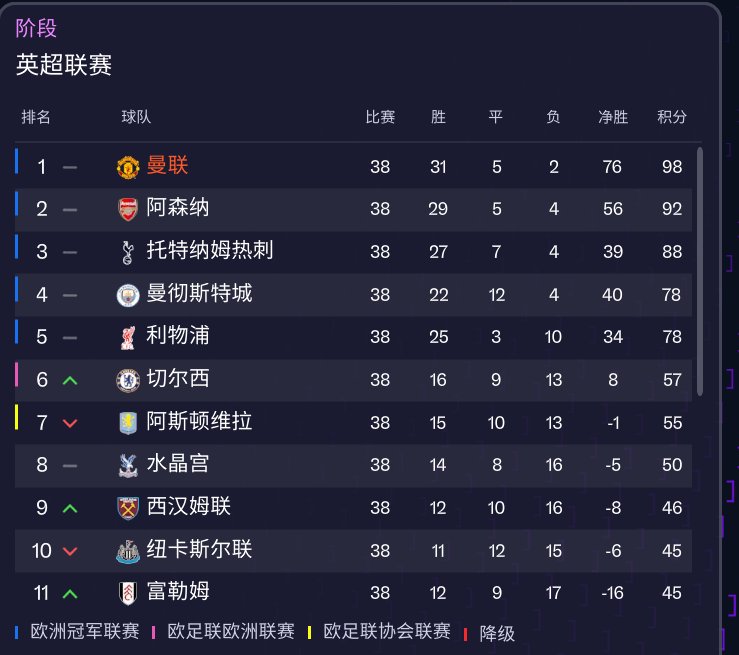The height and width of the screenshot is (655, 739).
Task: Click the Chelsea club crest icon
Action: click(127, 380)
